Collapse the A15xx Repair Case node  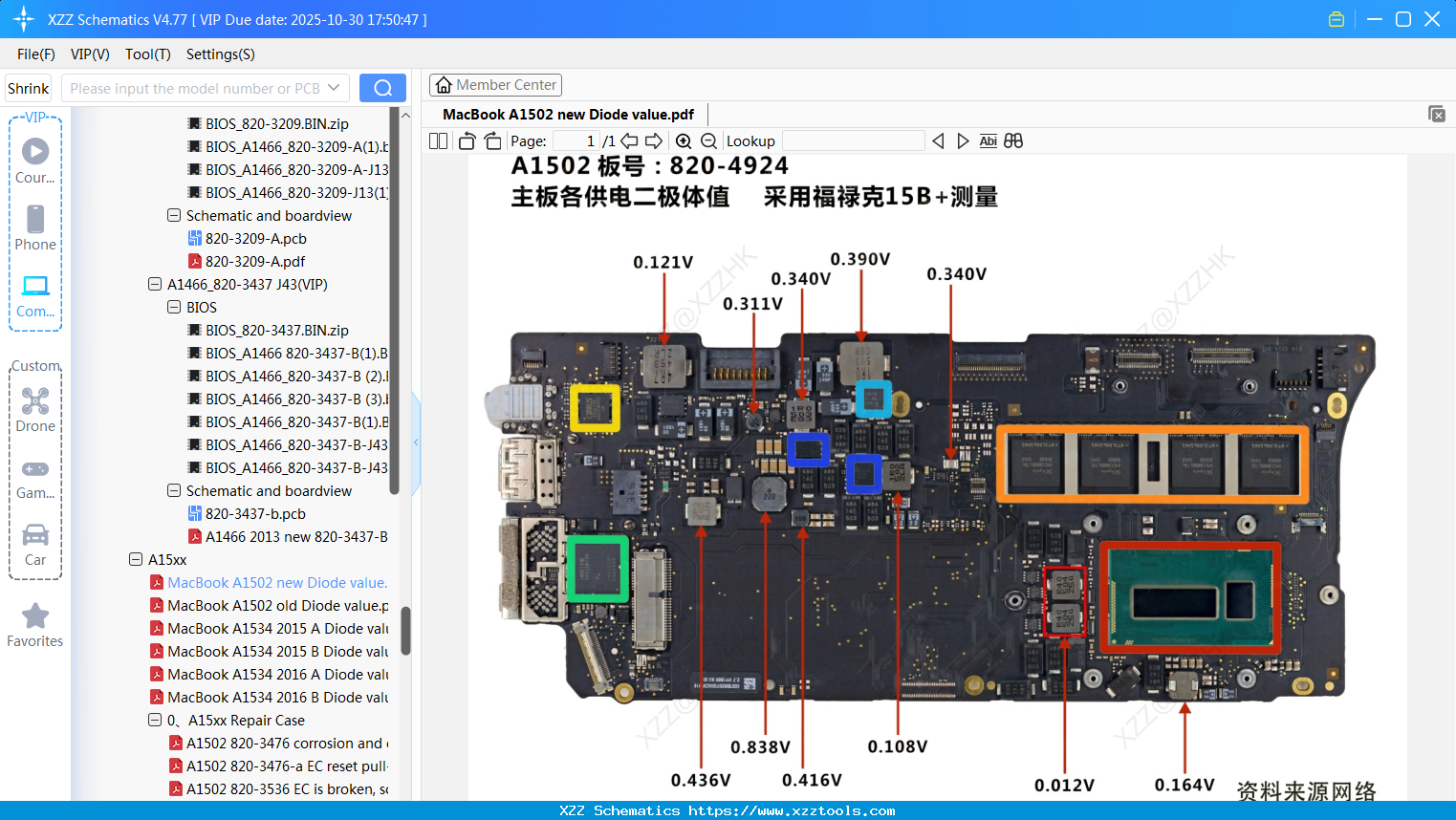[155, 720]
